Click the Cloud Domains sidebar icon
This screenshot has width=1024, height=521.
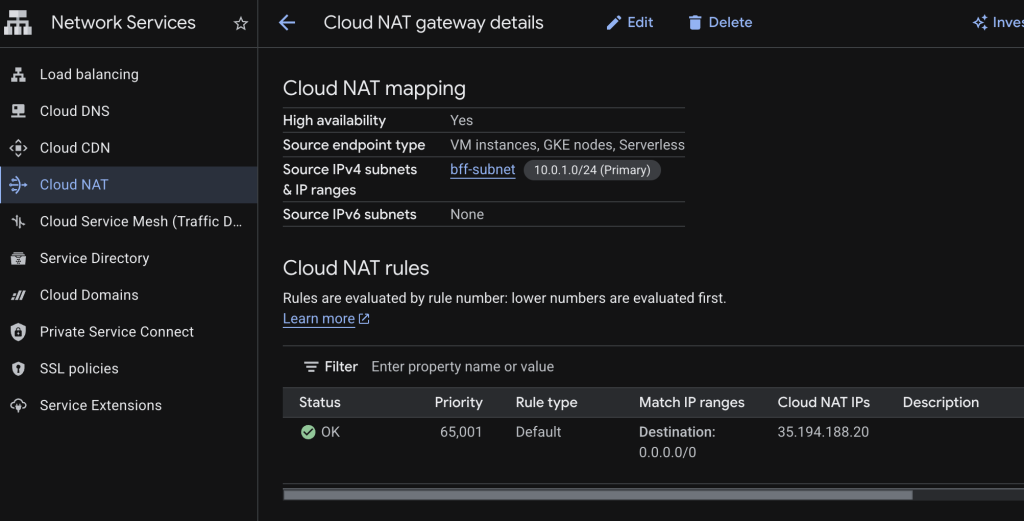click(x=18, y=295)
